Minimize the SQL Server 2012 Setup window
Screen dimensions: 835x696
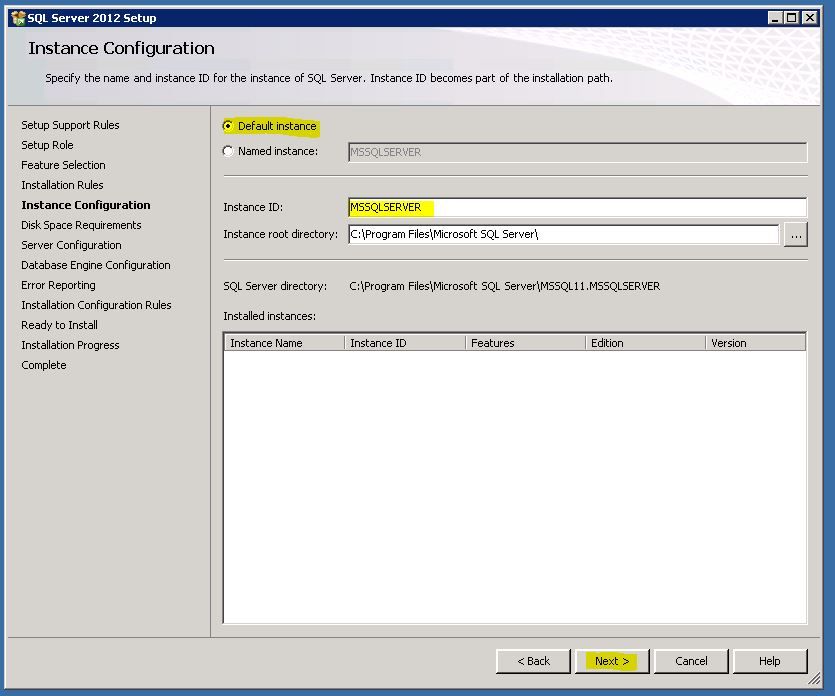[x=775, y=18]
